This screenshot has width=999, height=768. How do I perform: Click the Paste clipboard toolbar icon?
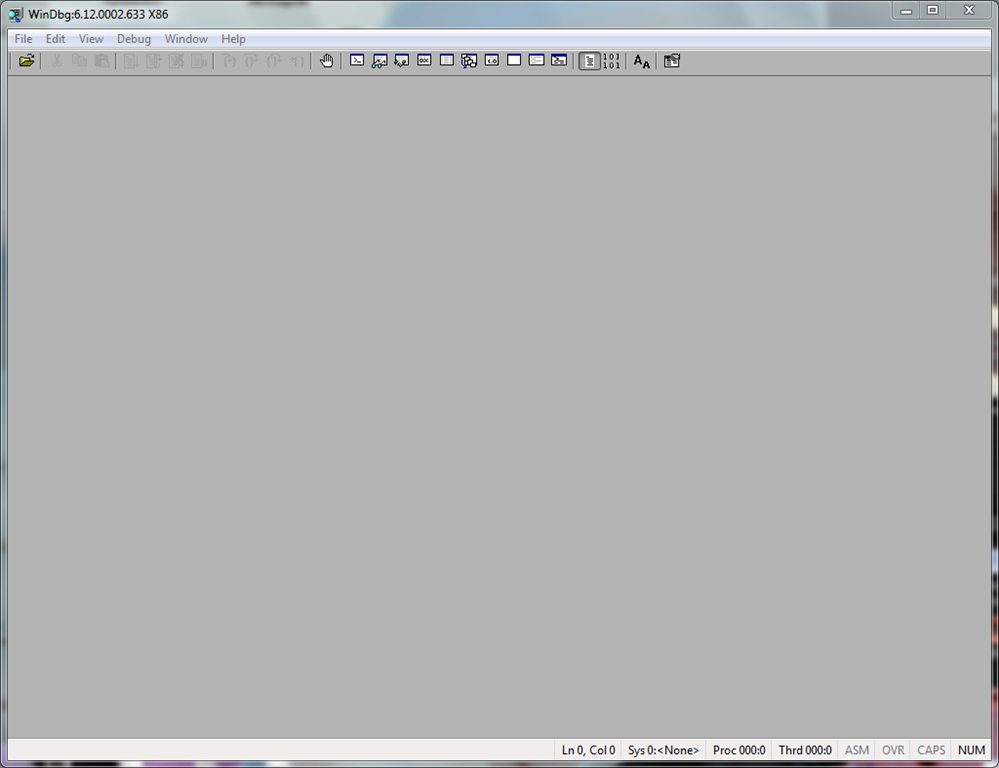coord(101,61)
